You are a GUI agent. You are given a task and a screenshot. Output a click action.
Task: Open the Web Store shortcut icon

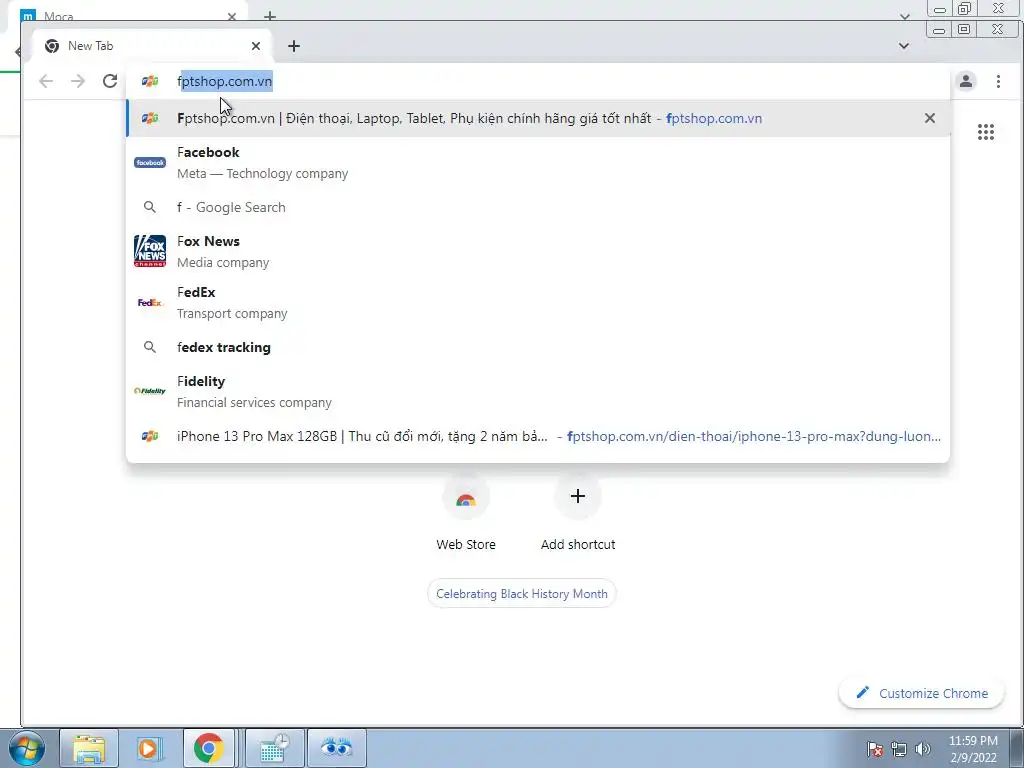[466, 497]
